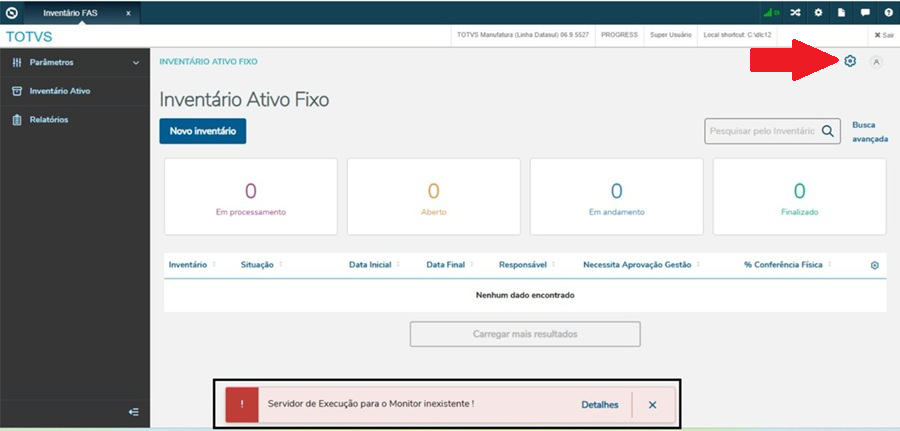This screenshot has height=431, width=900.
Task: Click the green connection signal indicator
Action: point(771,13)
